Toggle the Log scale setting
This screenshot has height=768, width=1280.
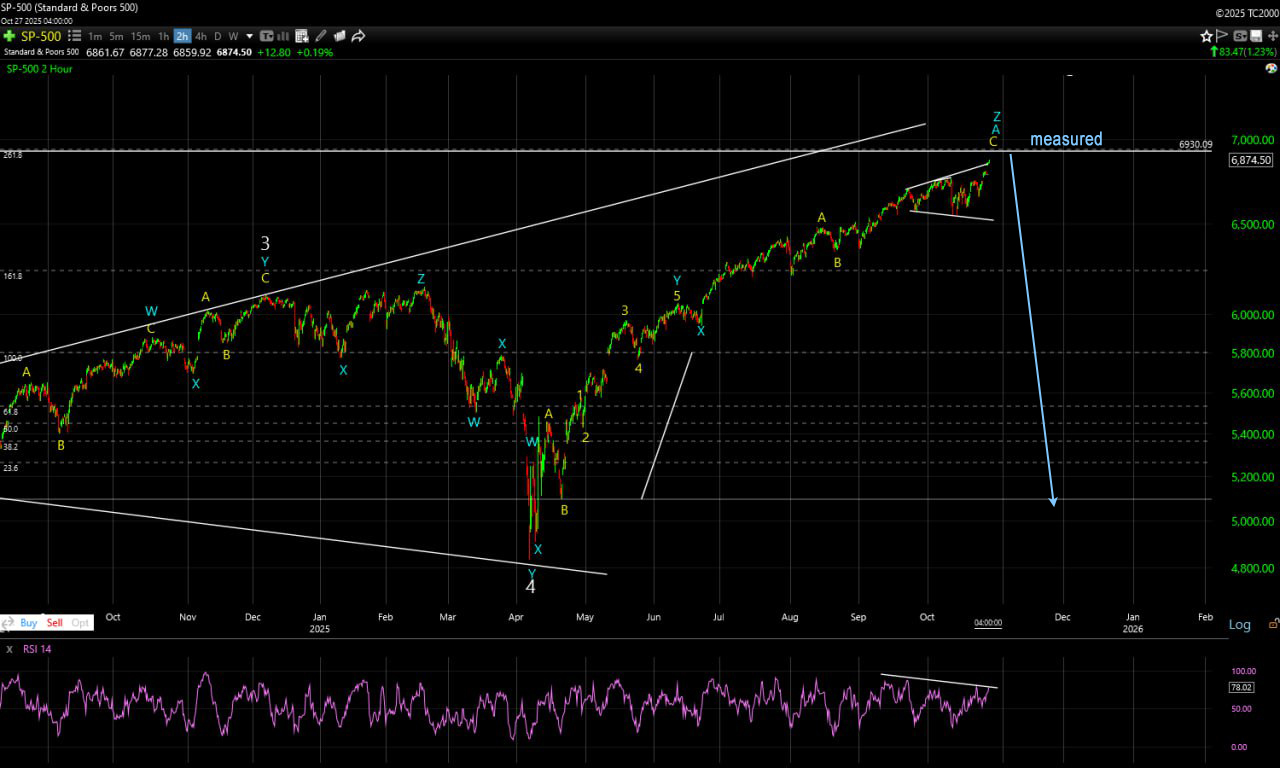pyautogui.click(x=1239, y=624)
